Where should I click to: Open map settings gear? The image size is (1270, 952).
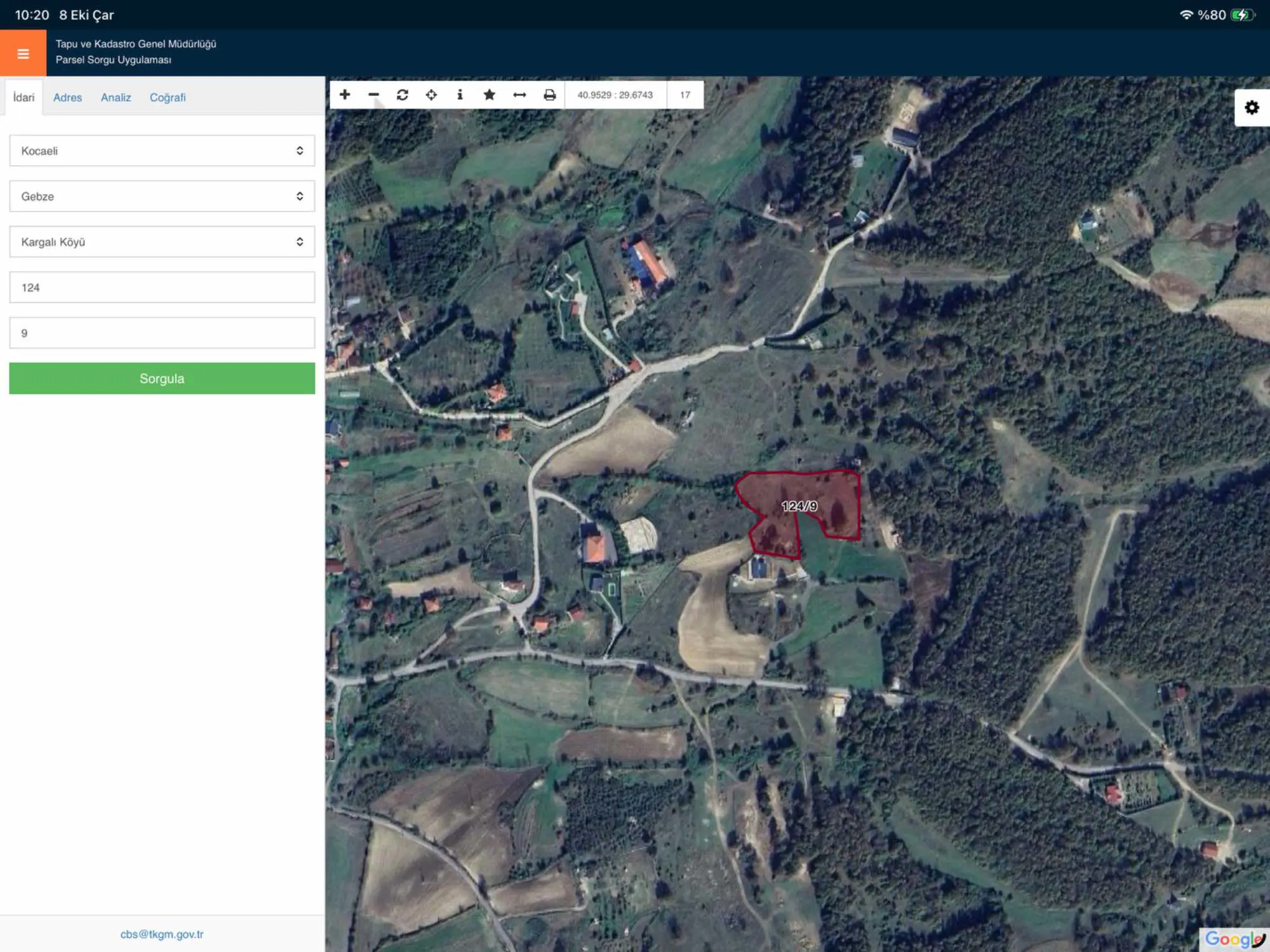point(1252,107)
